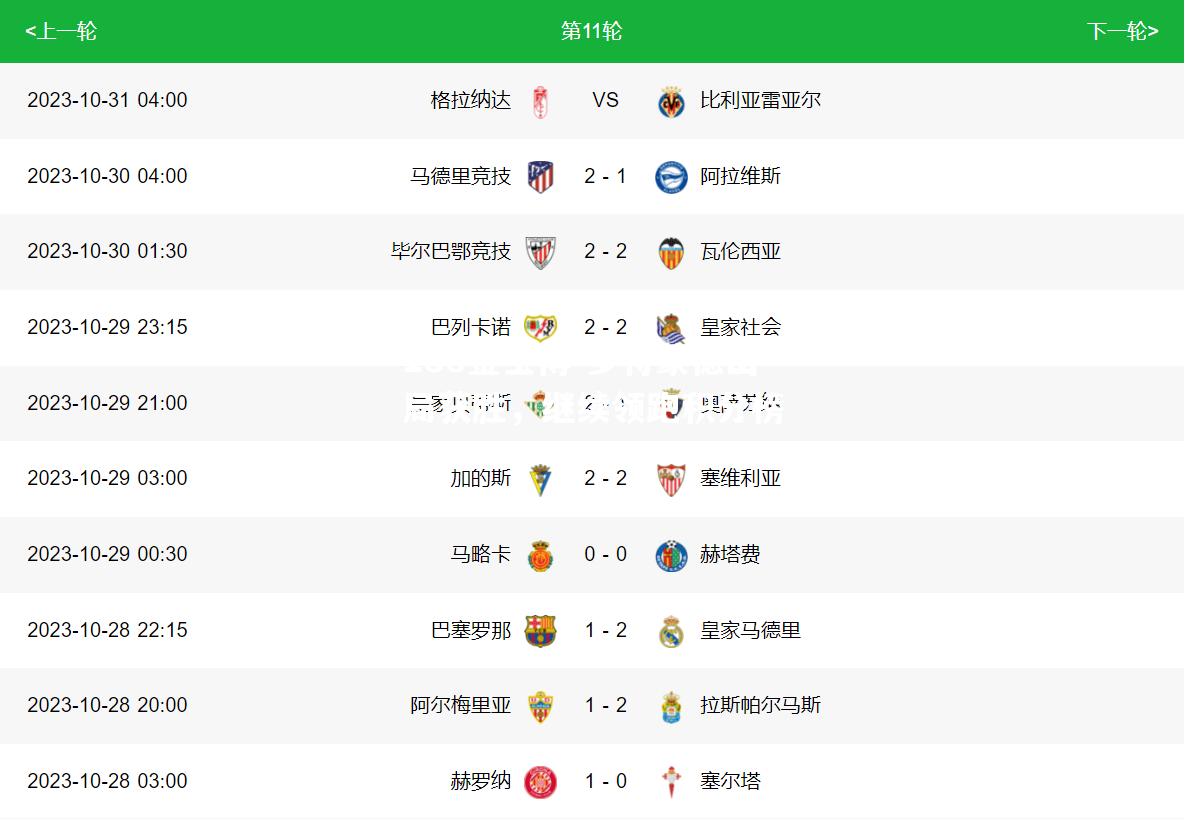This screenshot has height=830, width=1185.
Task: Go to next round with 下一轮>
Action: coord(1122,31)
